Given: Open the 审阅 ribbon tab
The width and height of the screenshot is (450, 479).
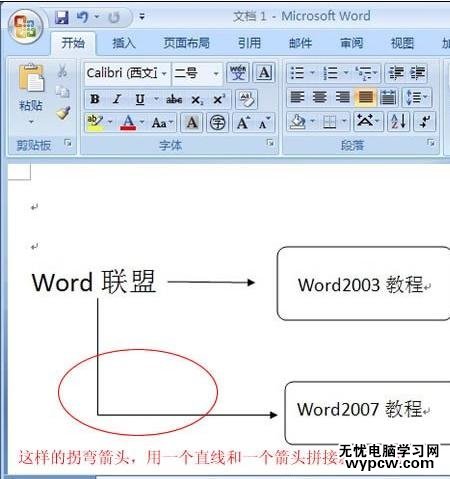Looking at the screenshot, I should pos(351,43).
